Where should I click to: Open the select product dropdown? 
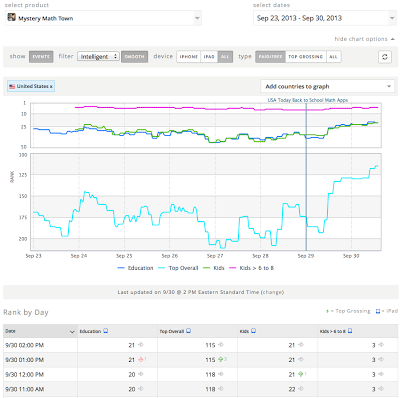coord(103,18)
